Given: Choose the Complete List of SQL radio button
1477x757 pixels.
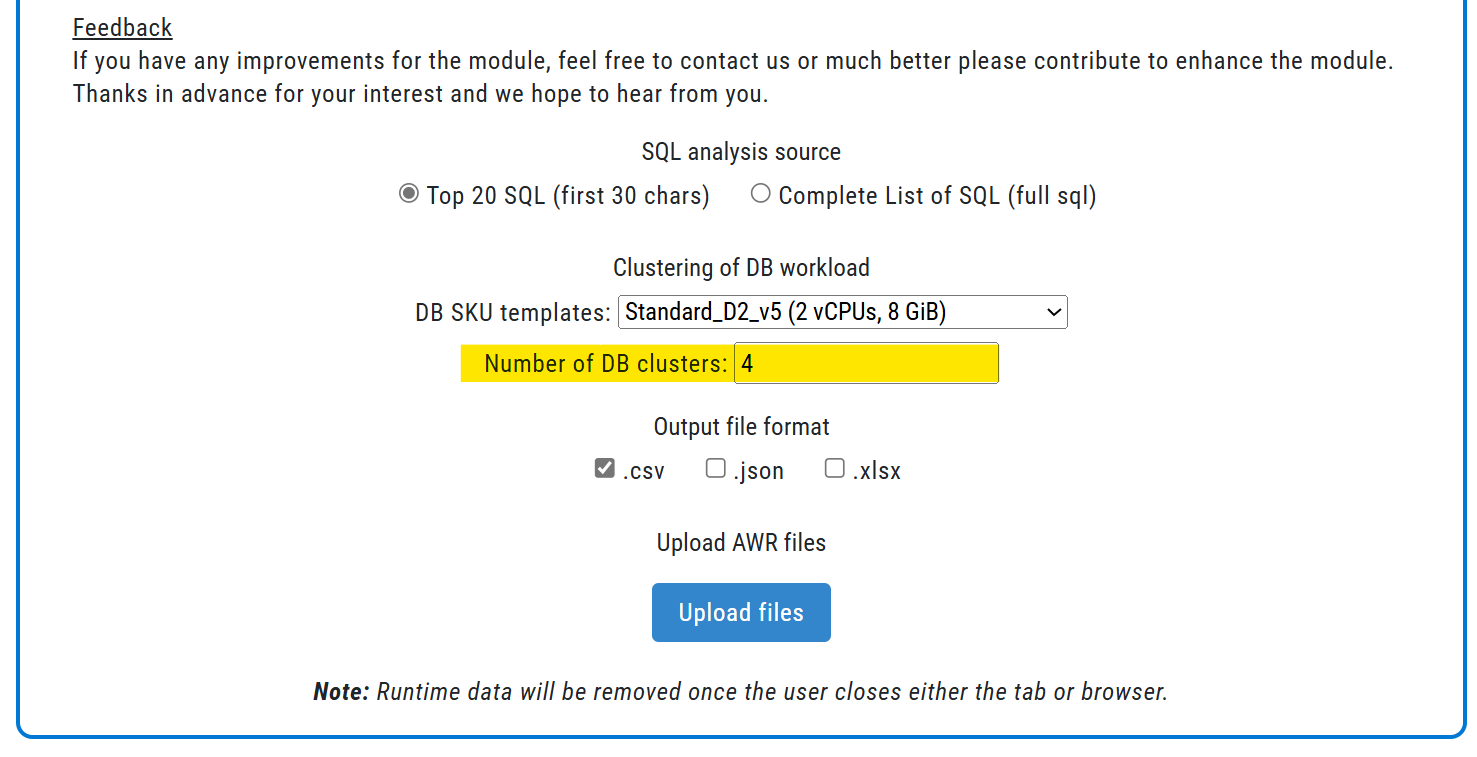Looking at the screenshot, I should coord(761,194).
